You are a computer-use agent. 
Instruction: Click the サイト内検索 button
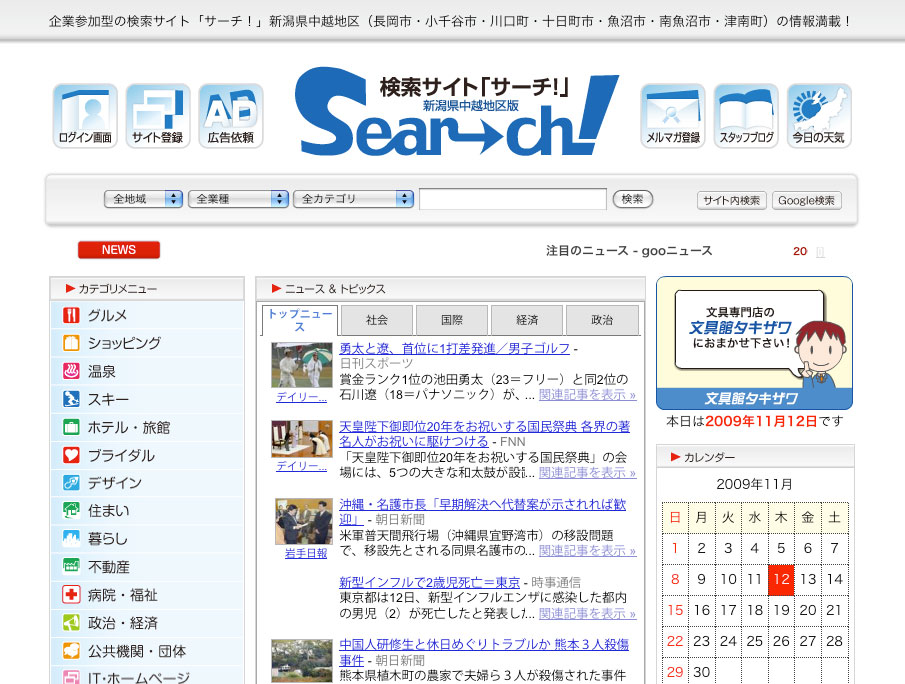click(731, 200)
